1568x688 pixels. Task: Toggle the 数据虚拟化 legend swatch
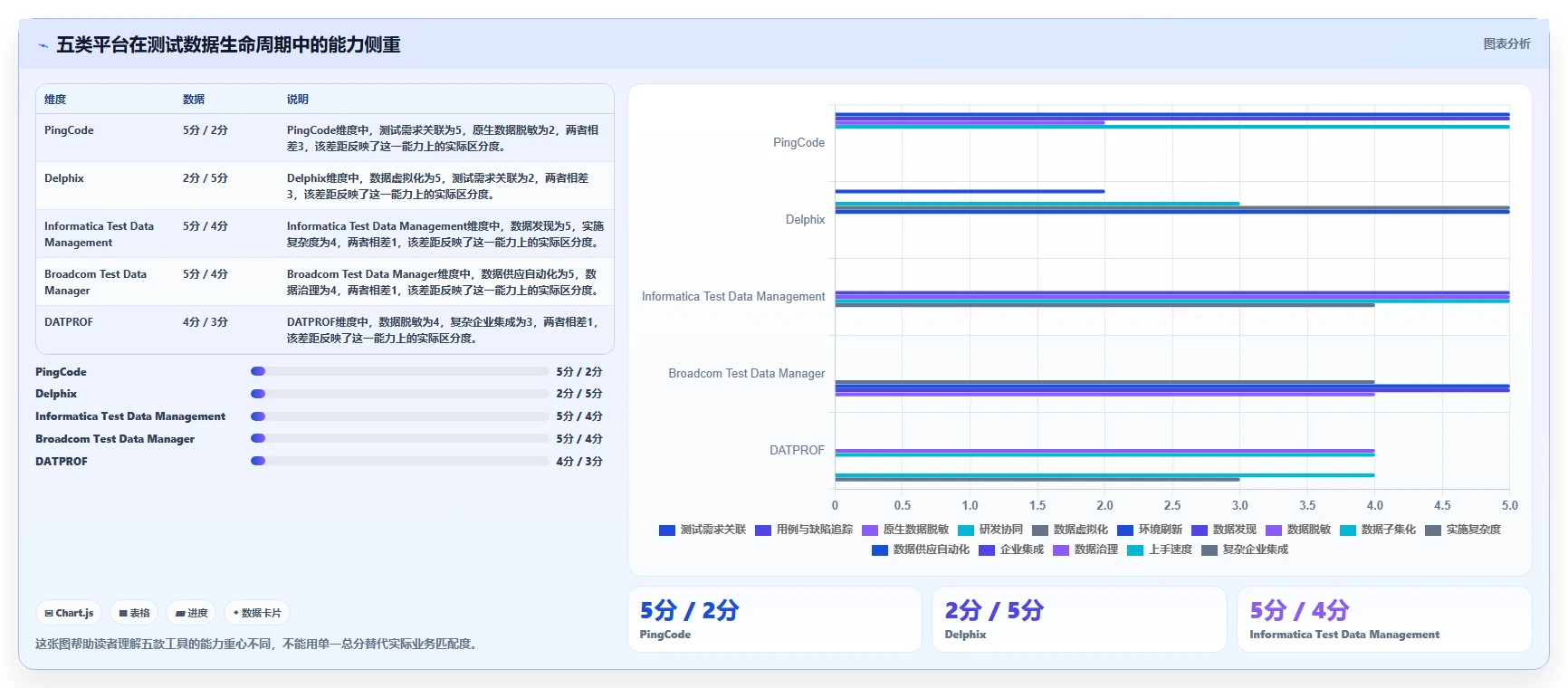point(1040,530)
